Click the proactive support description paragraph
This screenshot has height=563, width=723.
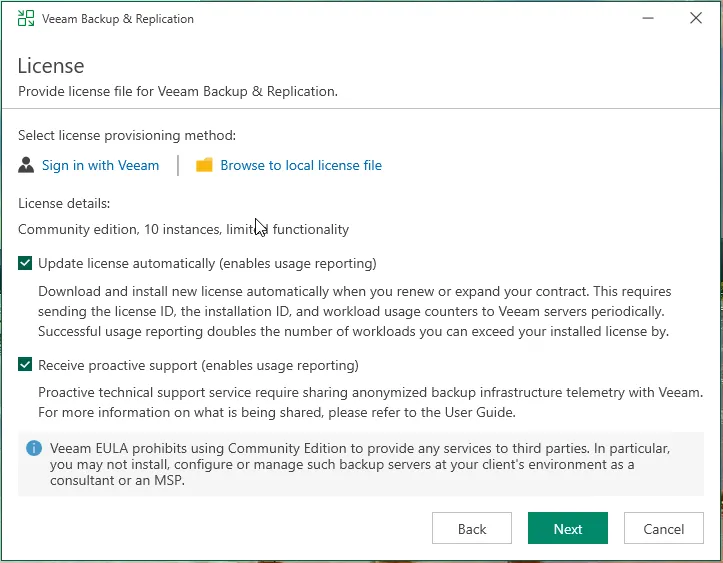[370, 402]
